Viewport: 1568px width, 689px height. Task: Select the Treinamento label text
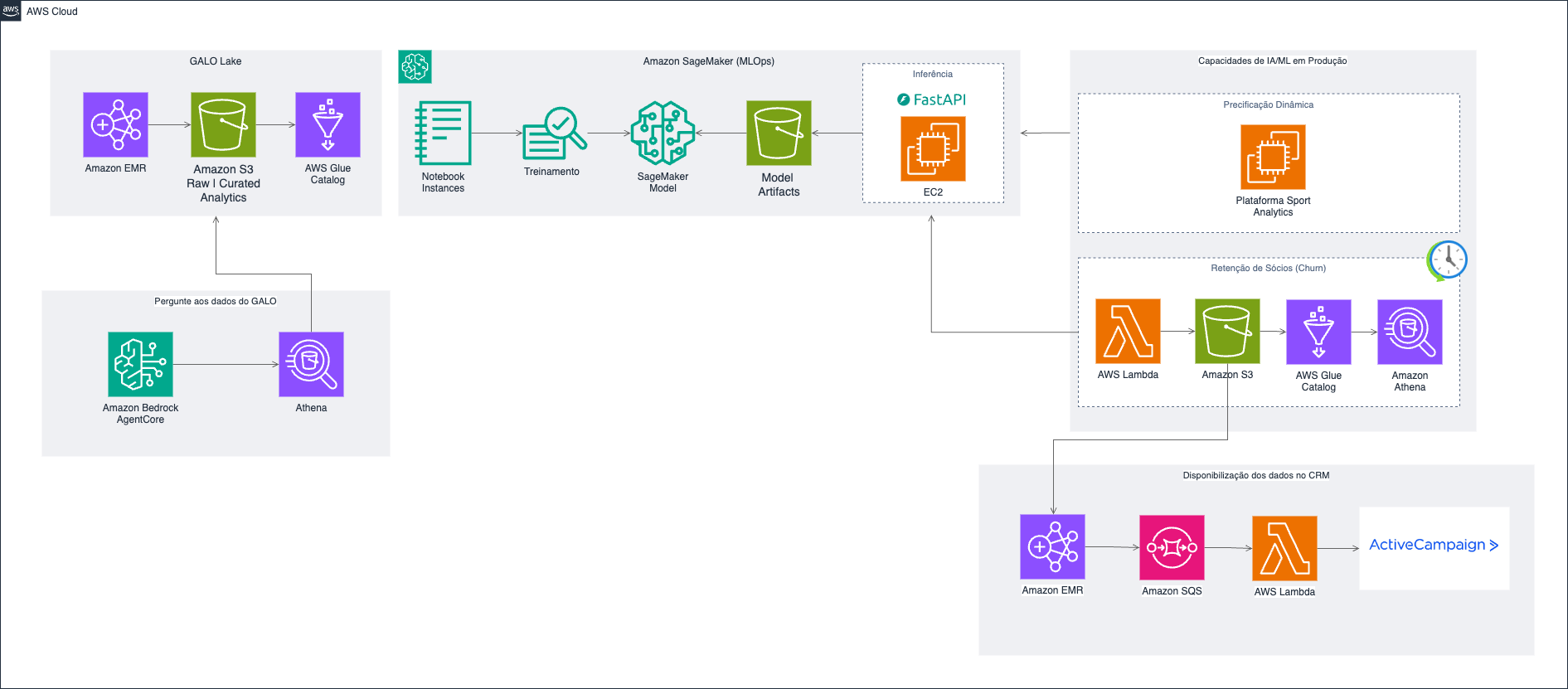[551, 172]
